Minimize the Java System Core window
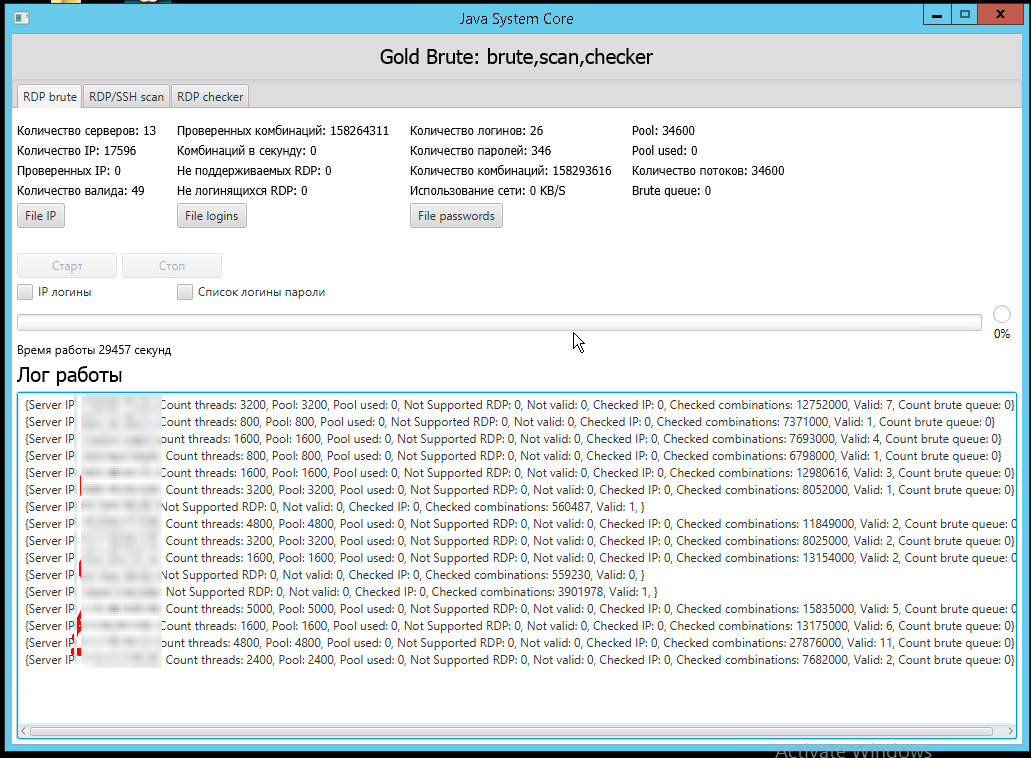Image resolution: width=1031 pixels, height=758 pixels. 937,14
